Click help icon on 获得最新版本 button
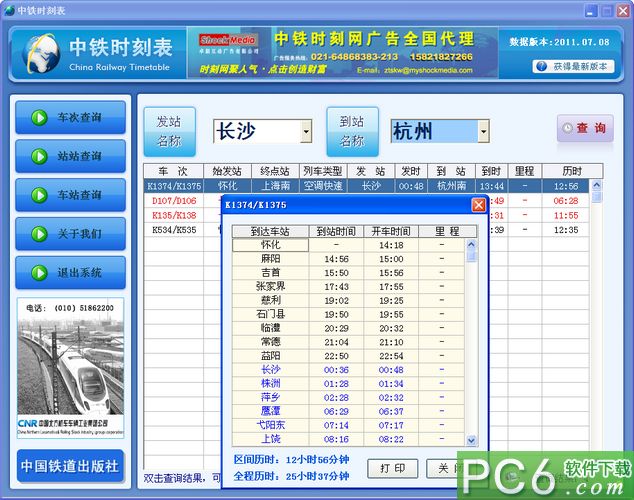 pos(542,66)
